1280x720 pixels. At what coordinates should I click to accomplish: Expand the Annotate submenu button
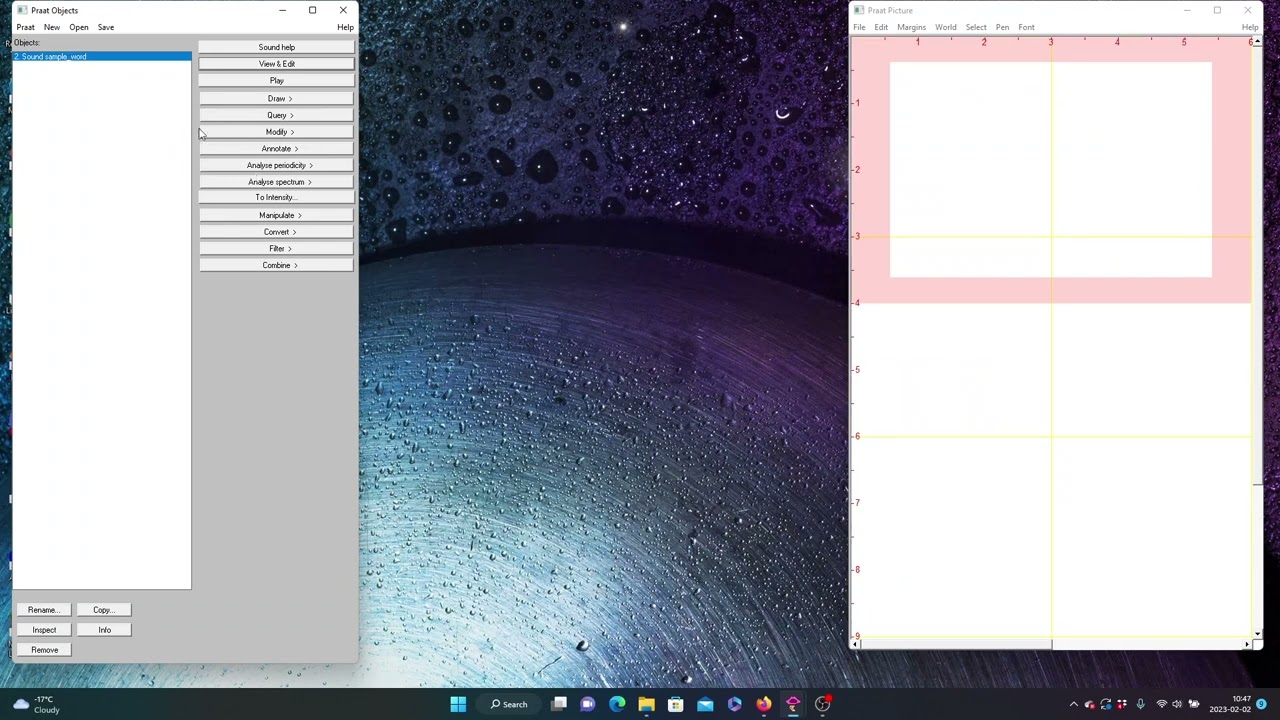[x=276, y=149]
